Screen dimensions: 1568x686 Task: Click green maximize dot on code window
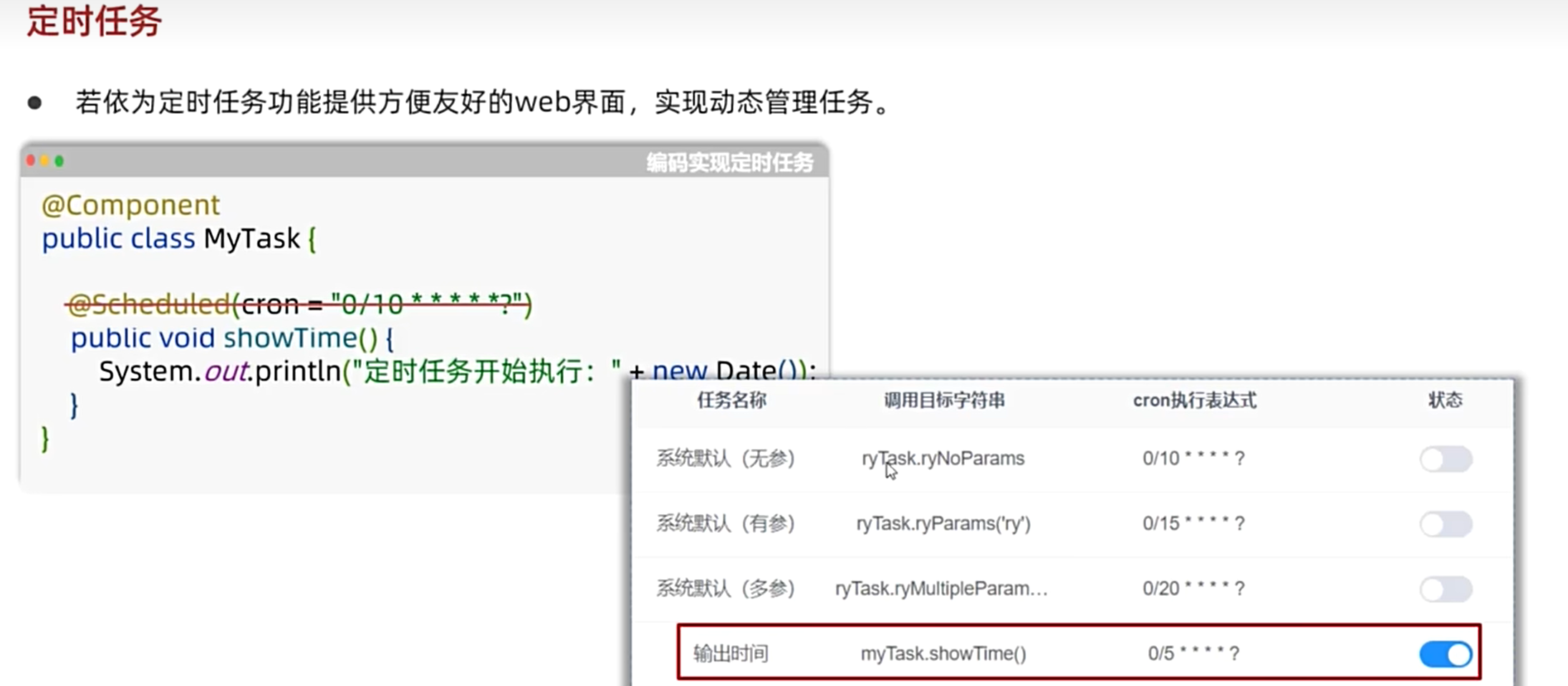[59, 160]
